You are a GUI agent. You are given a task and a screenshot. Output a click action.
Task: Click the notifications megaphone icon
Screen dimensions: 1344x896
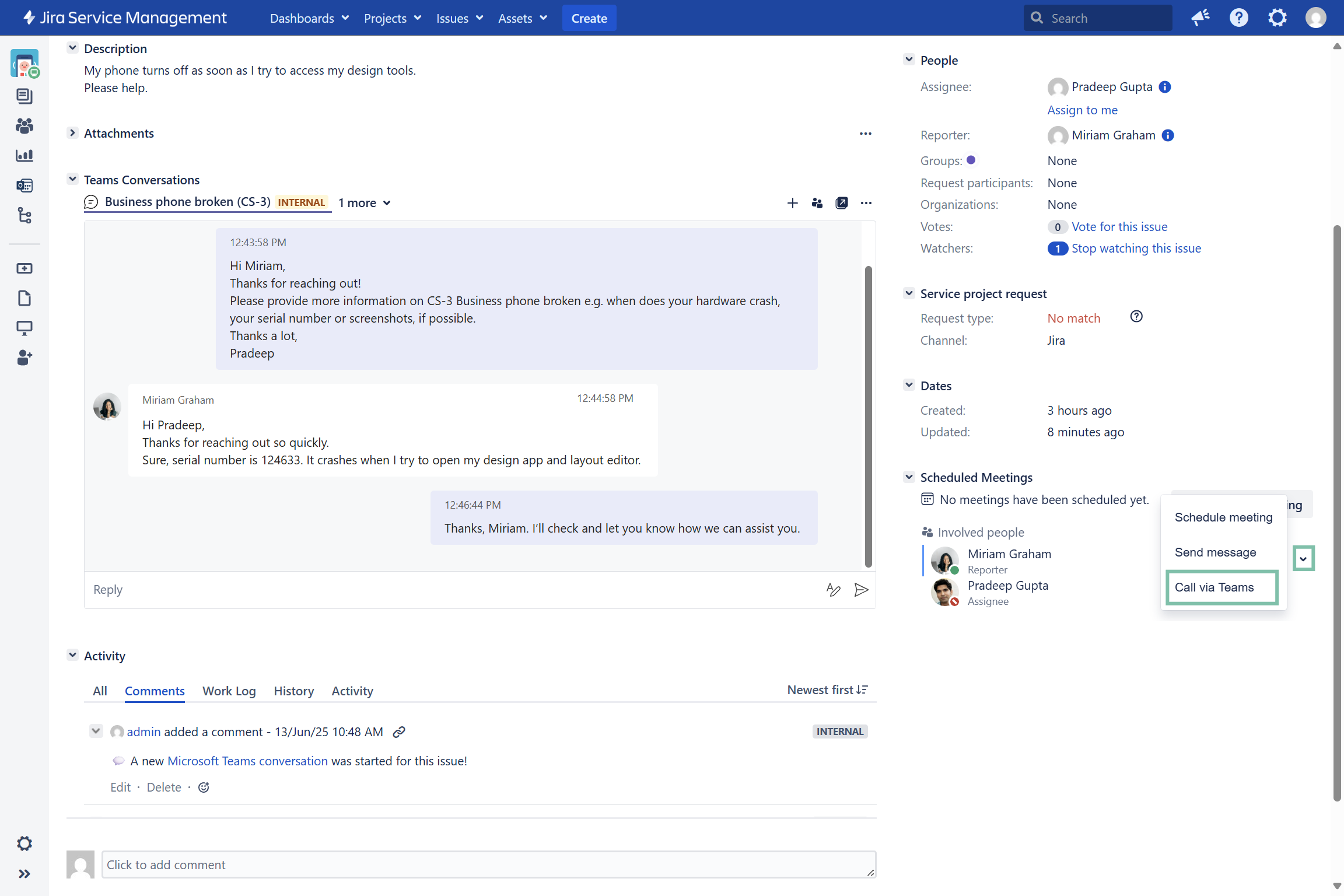tap(1200, 18)
